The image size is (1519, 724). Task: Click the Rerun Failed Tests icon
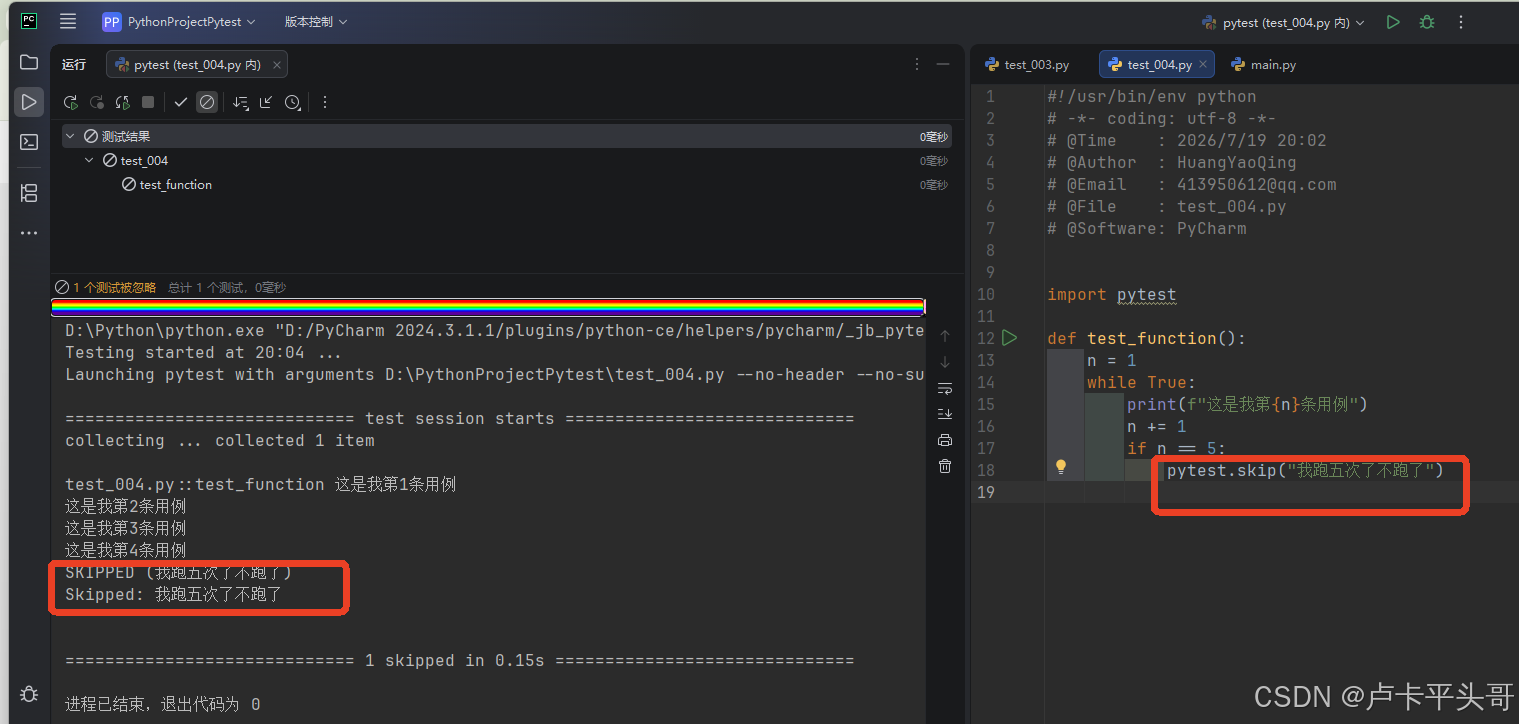(x=97, y=102)
